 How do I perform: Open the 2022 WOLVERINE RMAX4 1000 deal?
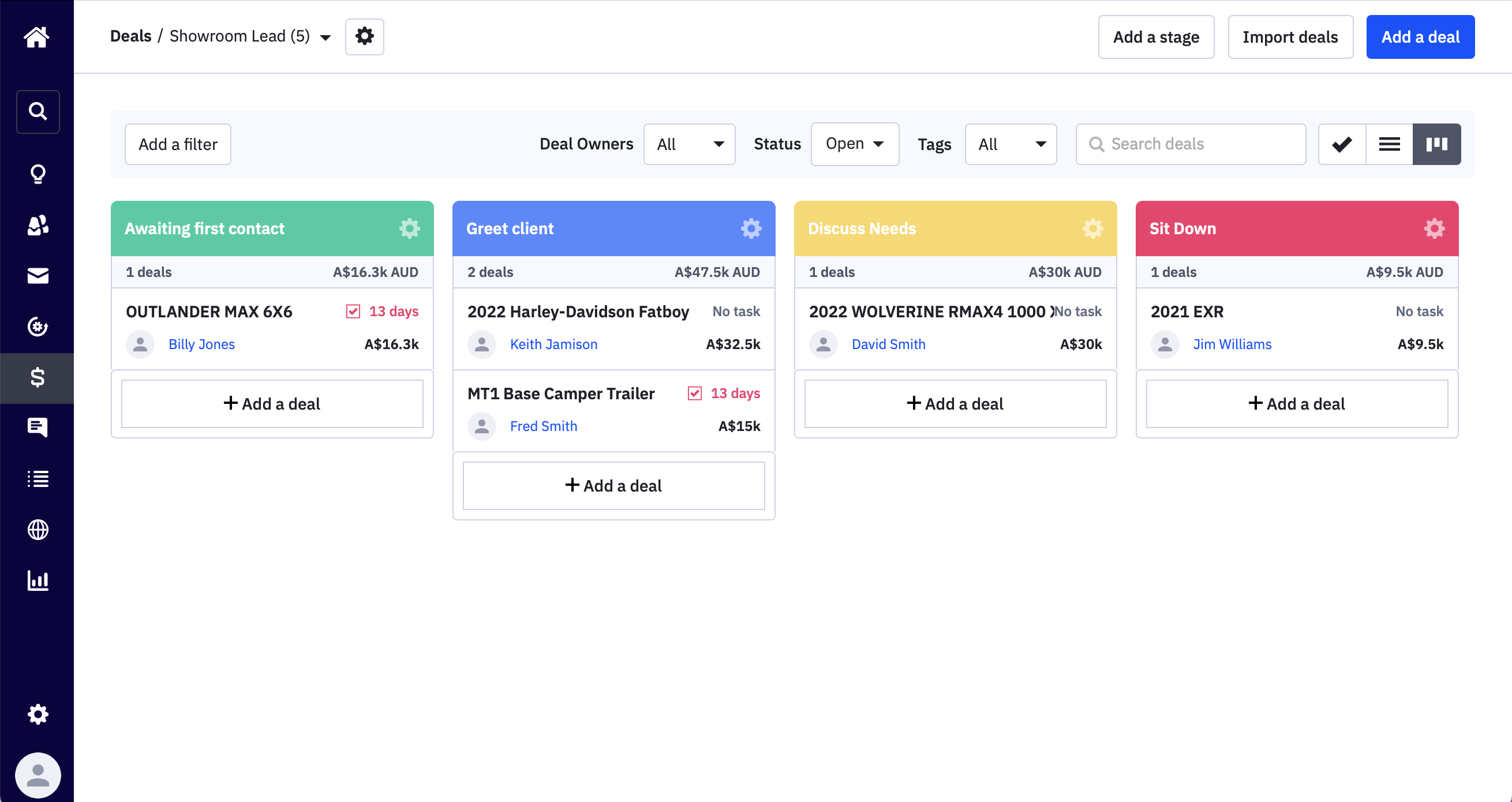pos(931,312)
